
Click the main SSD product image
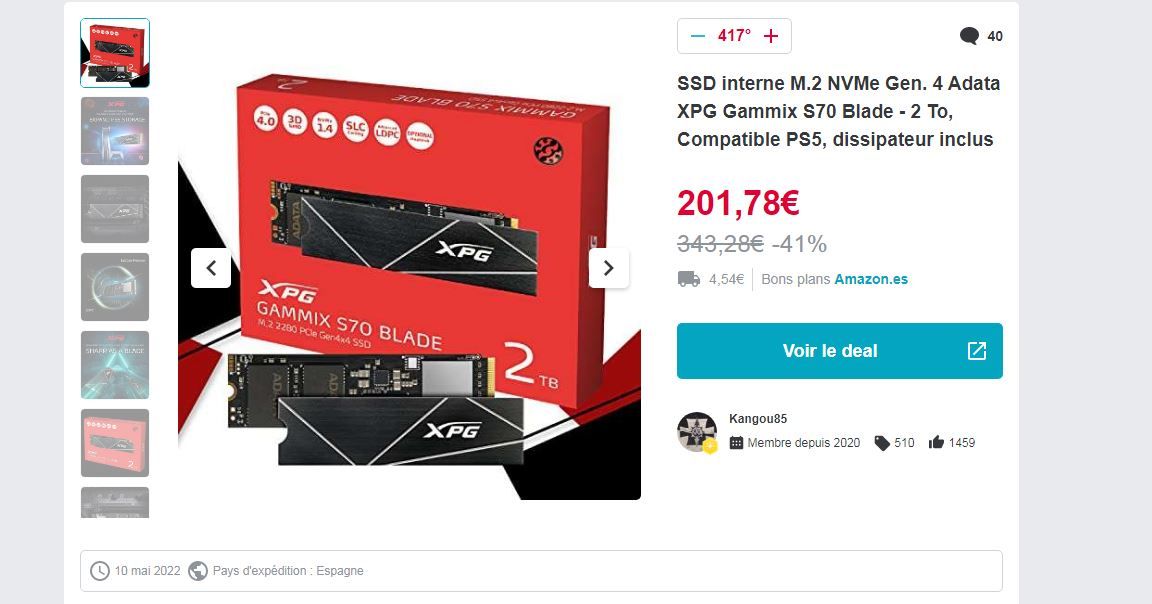(409, 287)
